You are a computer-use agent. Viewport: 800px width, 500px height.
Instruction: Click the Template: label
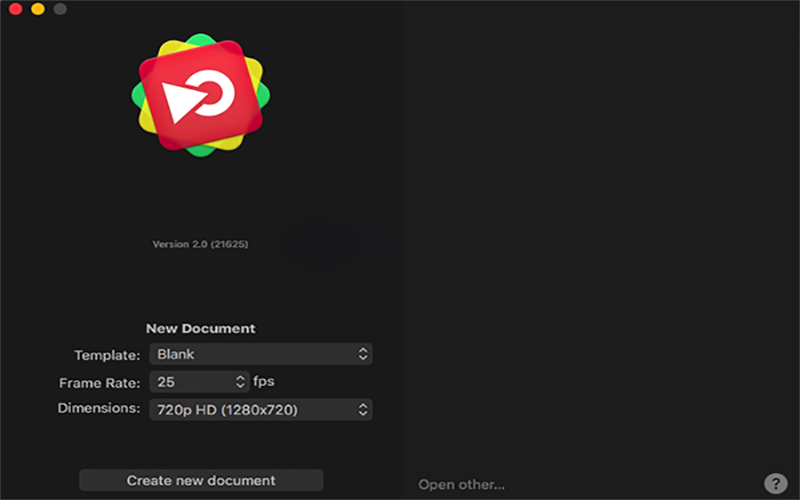[107, 355]
